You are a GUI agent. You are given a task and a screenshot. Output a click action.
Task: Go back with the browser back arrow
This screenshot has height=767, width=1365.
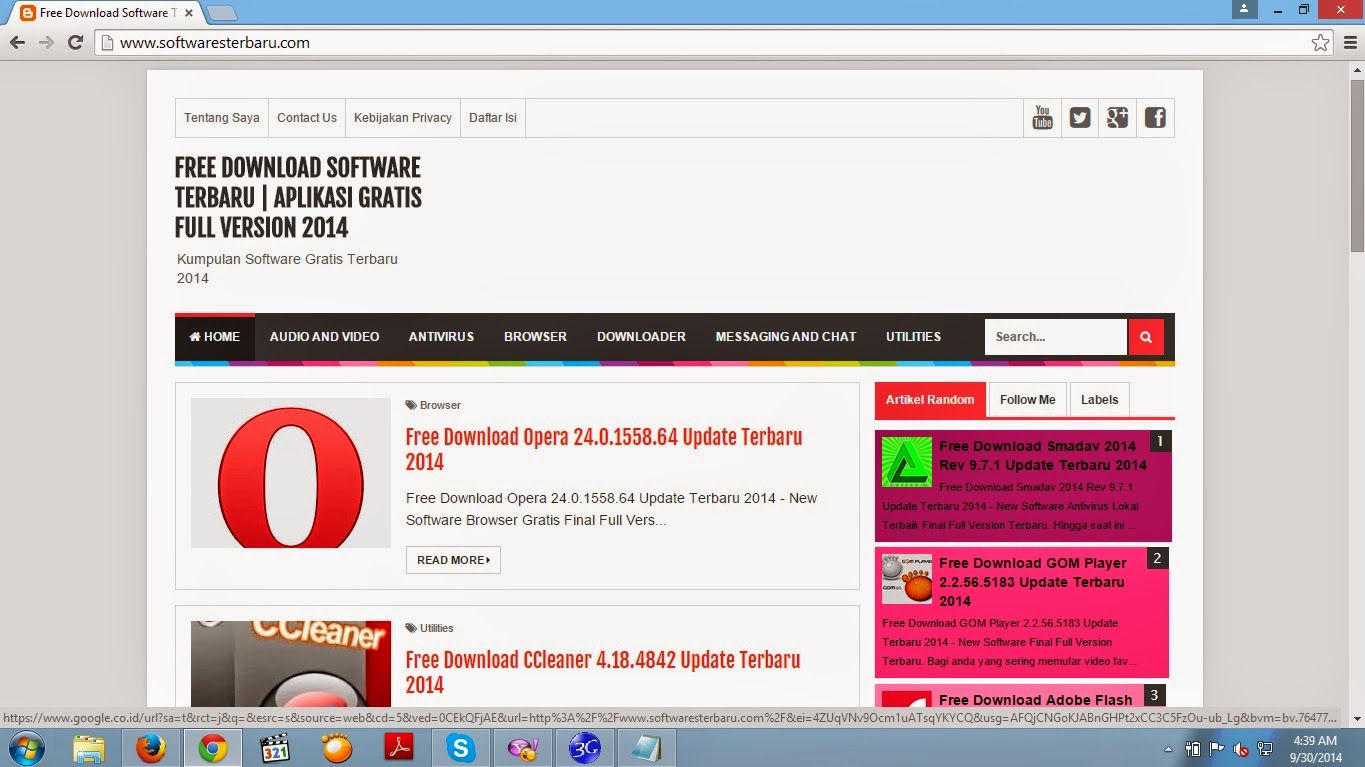point(17,43)
